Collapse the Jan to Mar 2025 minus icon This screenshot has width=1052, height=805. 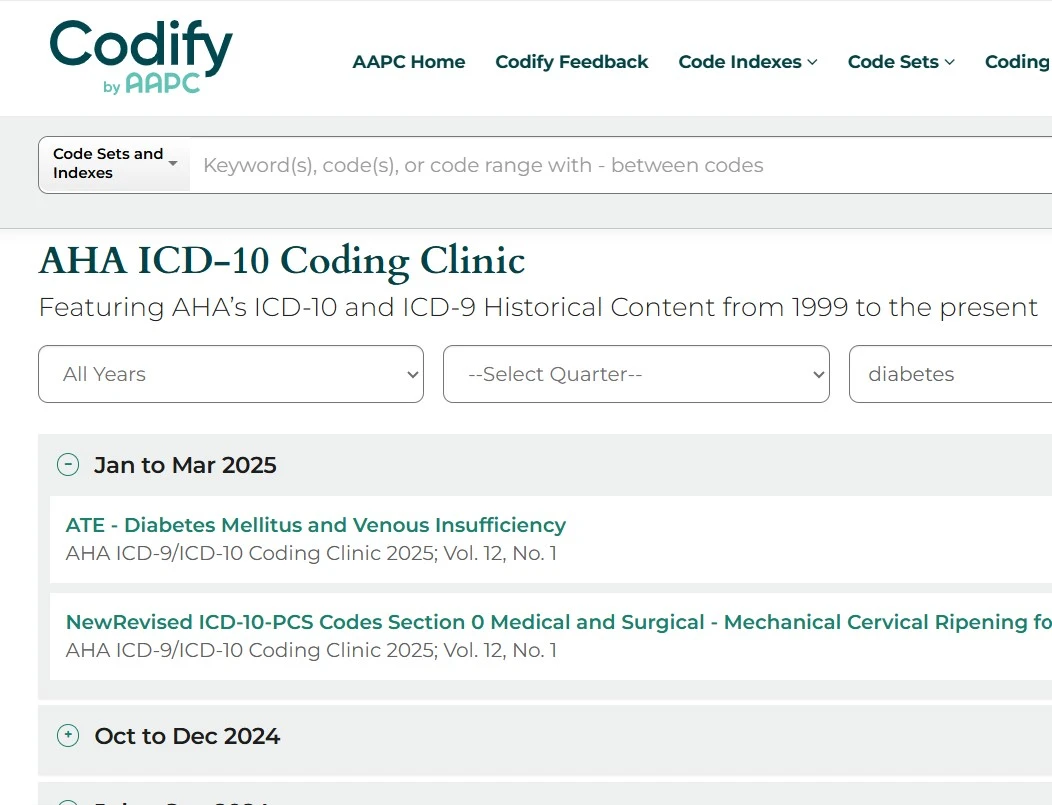coord(68,465)
